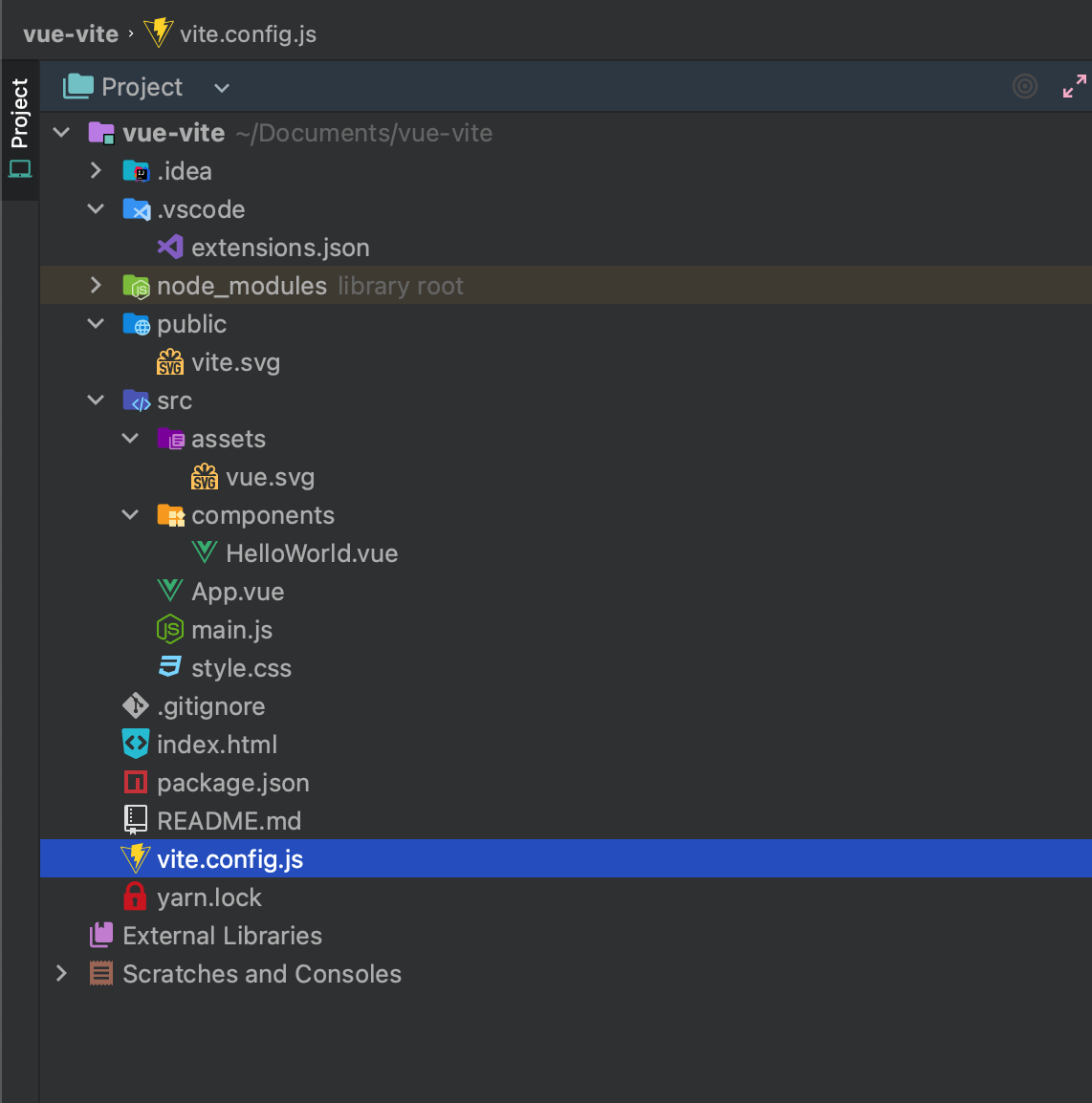Open package.json from the tree
The width and height of the screenshot is (1092, 1103).
click(x=232, y=782)
